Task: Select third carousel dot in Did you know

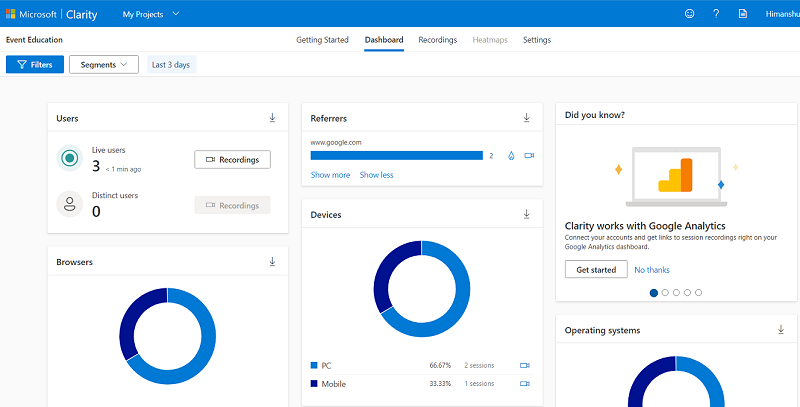Action: (x=676, y=293)
